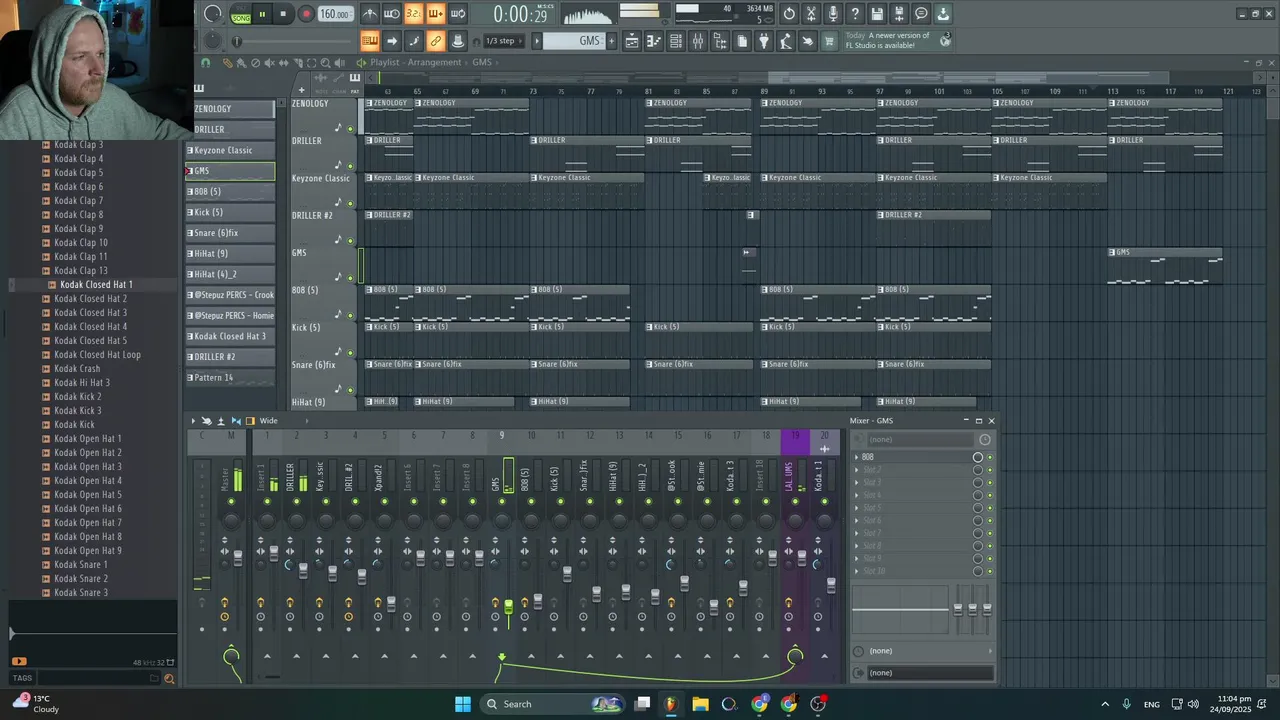Disable the 808 effect slot LED
Image resolution: width=1280 pixels, height=720 pixels.
tap(990, 457)
